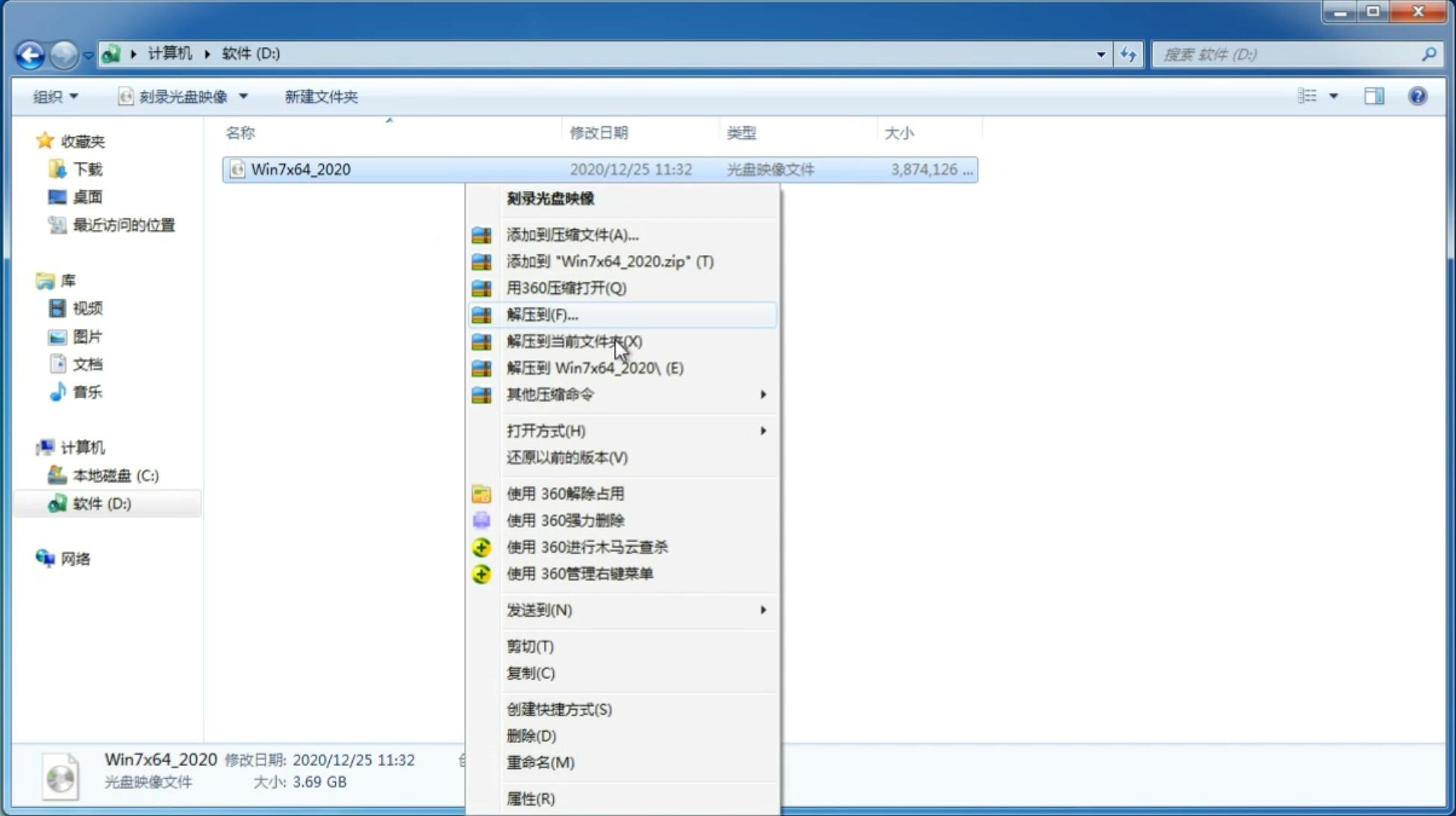
Task: Select 删除 delete menu item
Action: (x=531, y=735)
